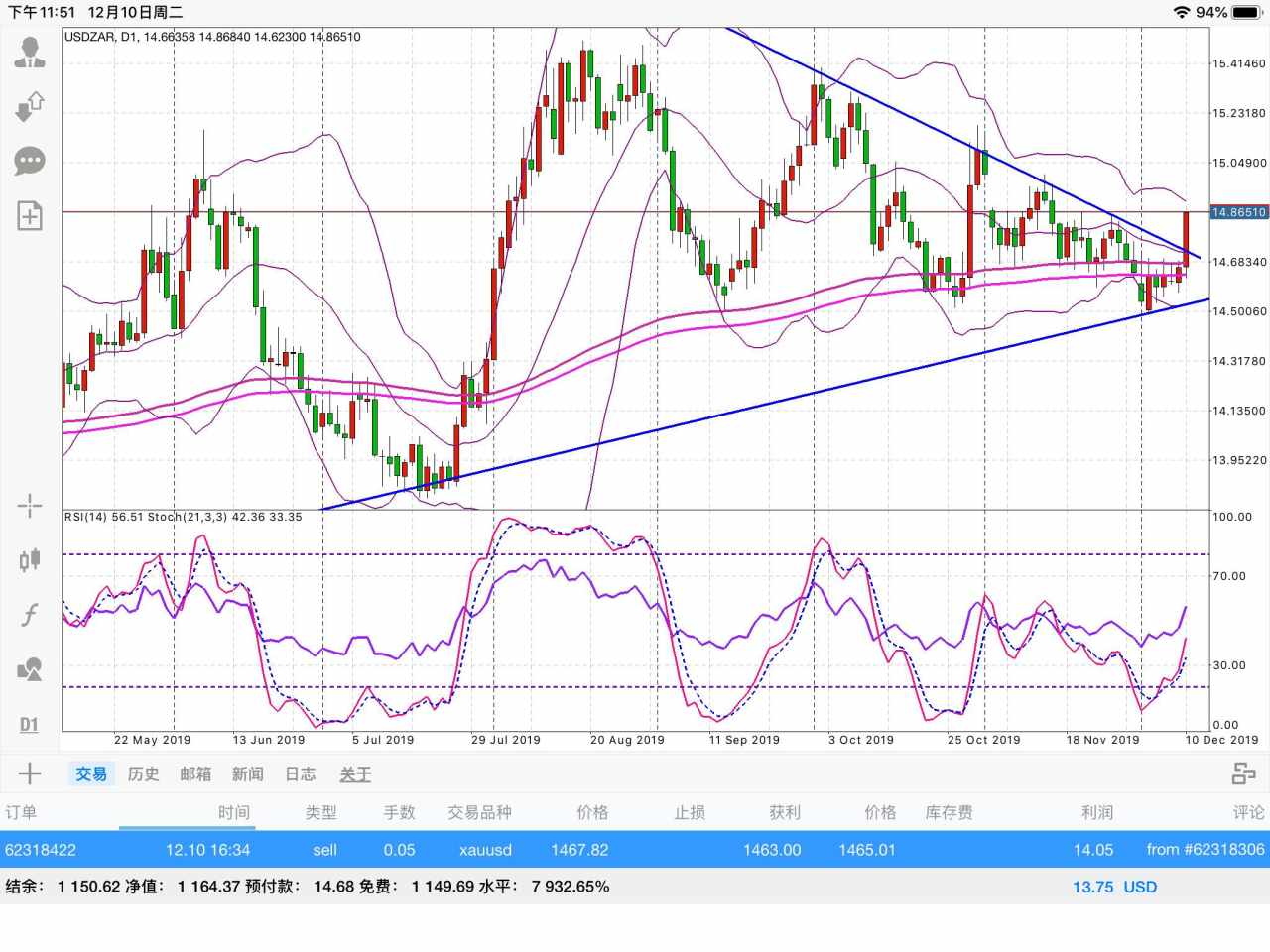Image resolution: width=1270 pixels, height=952 pixels.
Task: Tap the current price tag 14.86510
Action: (1239, 212)
